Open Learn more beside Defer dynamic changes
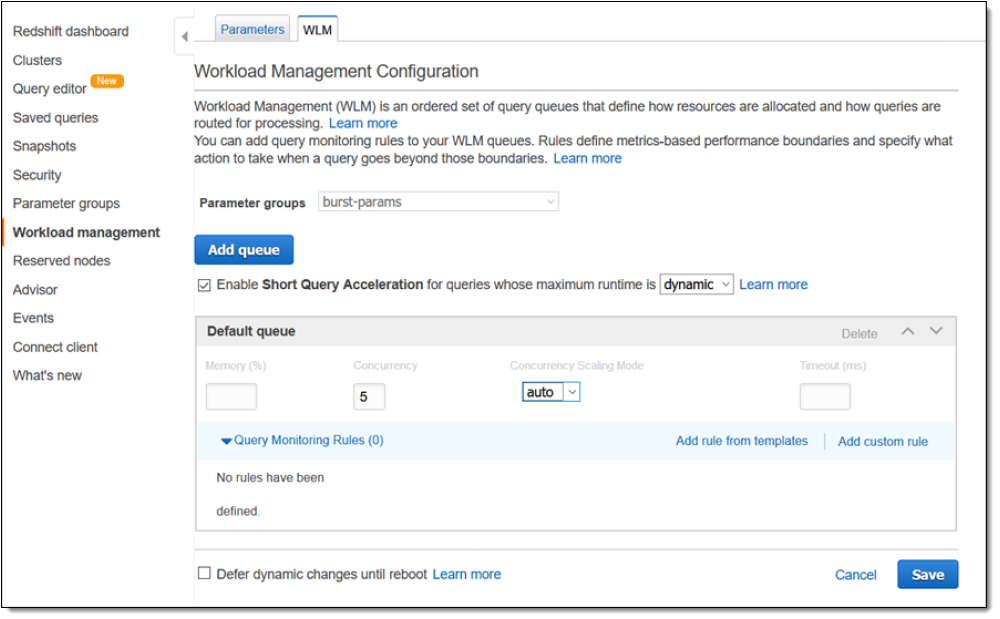Viewport: 1000px width, 619px height. coord(467,574)
